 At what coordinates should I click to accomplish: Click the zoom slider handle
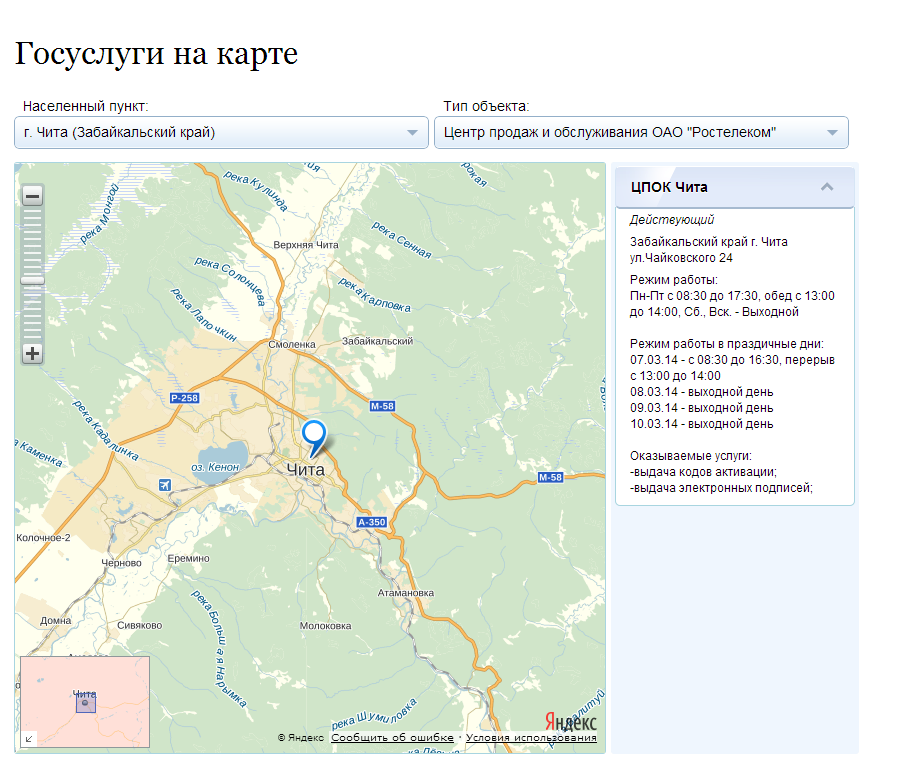point(33,280)
